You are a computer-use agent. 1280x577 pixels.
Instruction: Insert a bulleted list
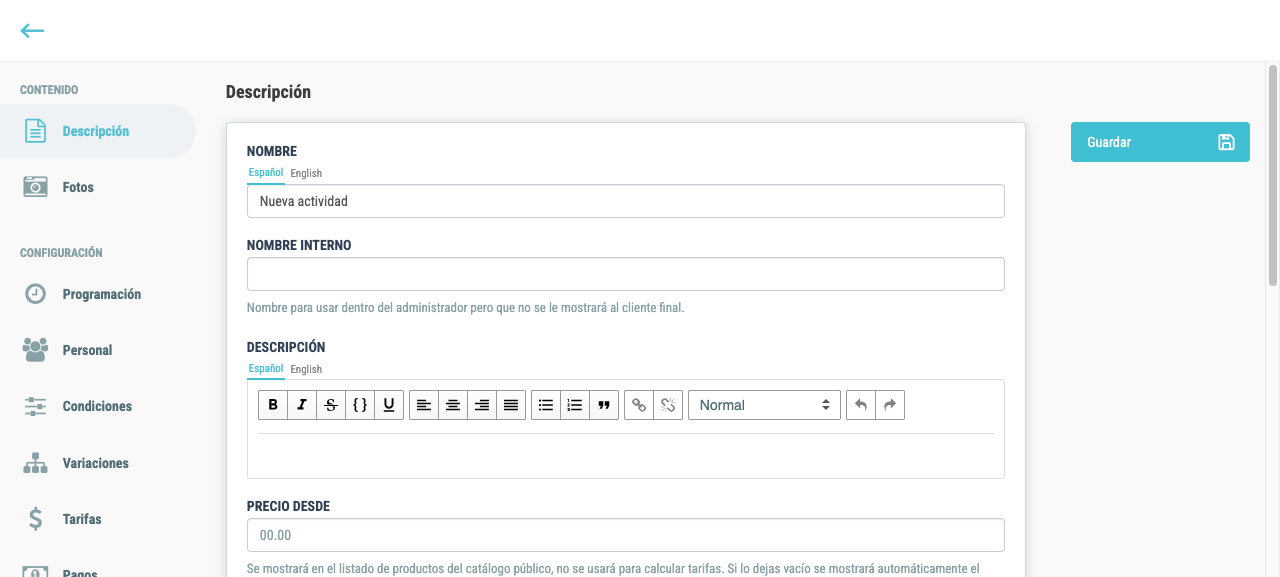(546, 405)
